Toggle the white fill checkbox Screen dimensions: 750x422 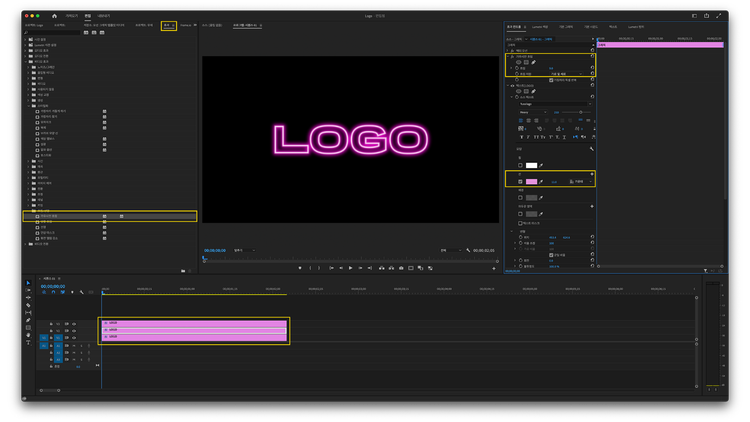(x=520, y=165)
